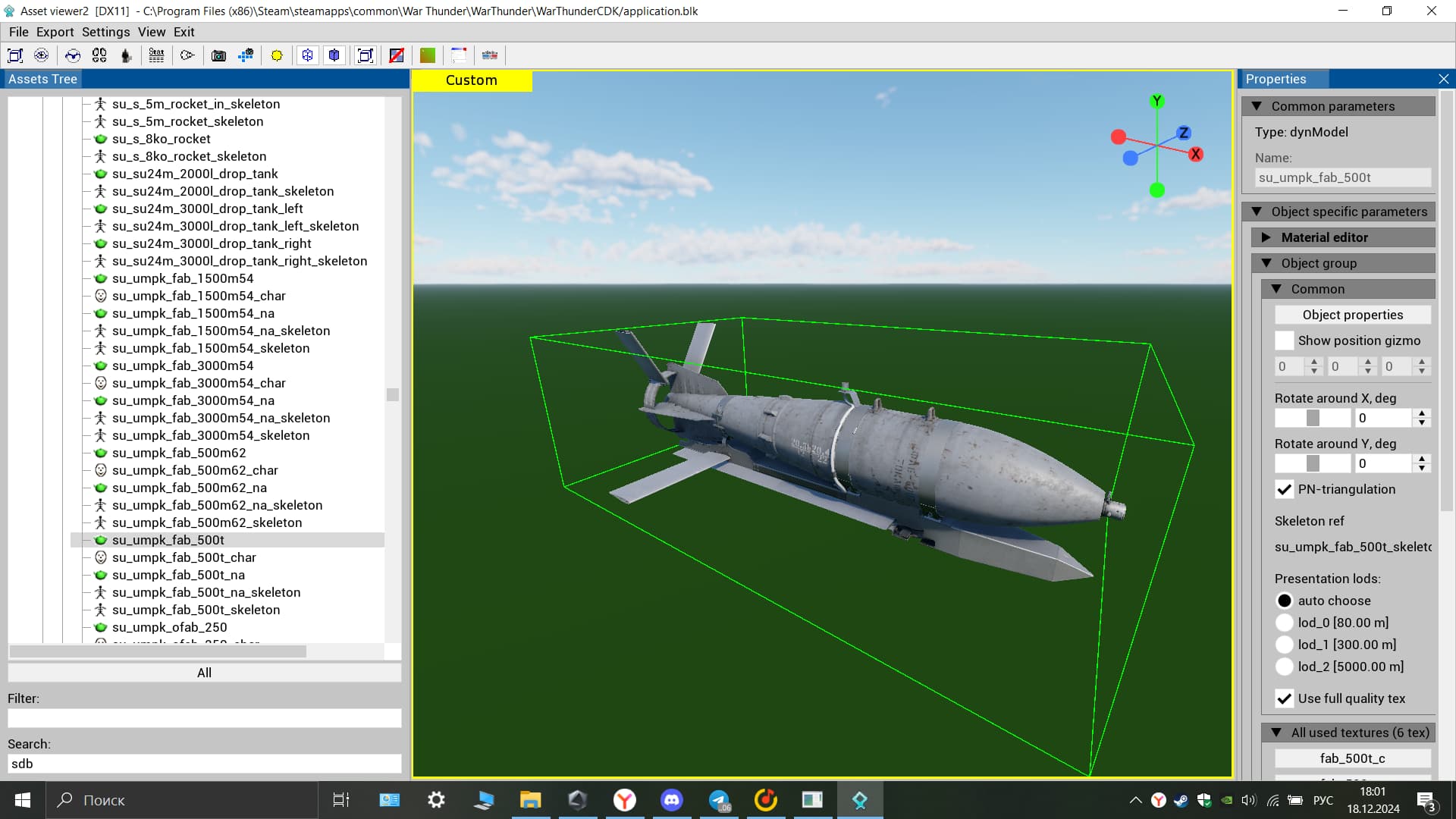Click the second framed-box toolbar icon

coord(366,55)
